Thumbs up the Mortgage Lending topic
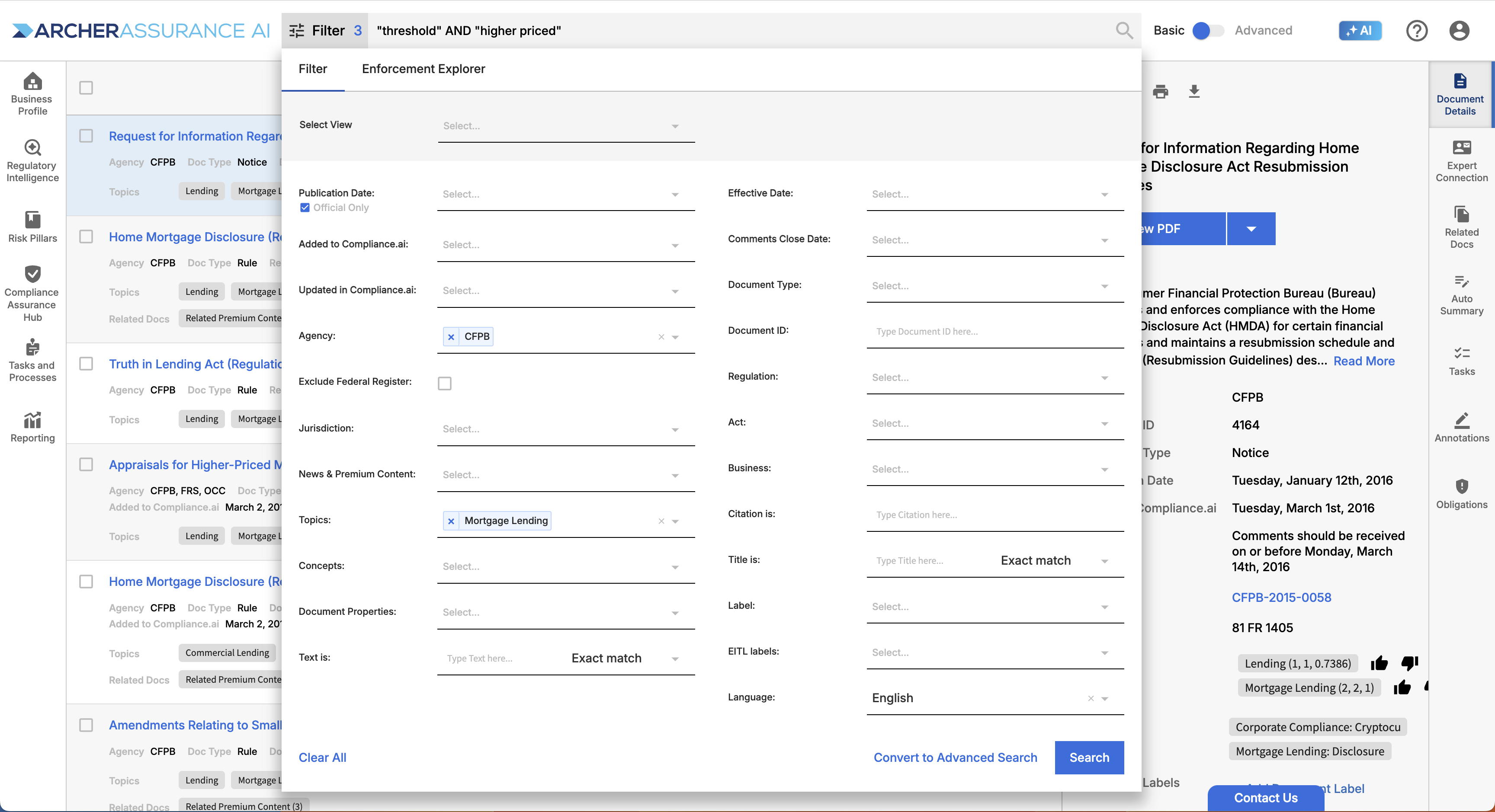1495x812 pixels. click(1402, 687)
